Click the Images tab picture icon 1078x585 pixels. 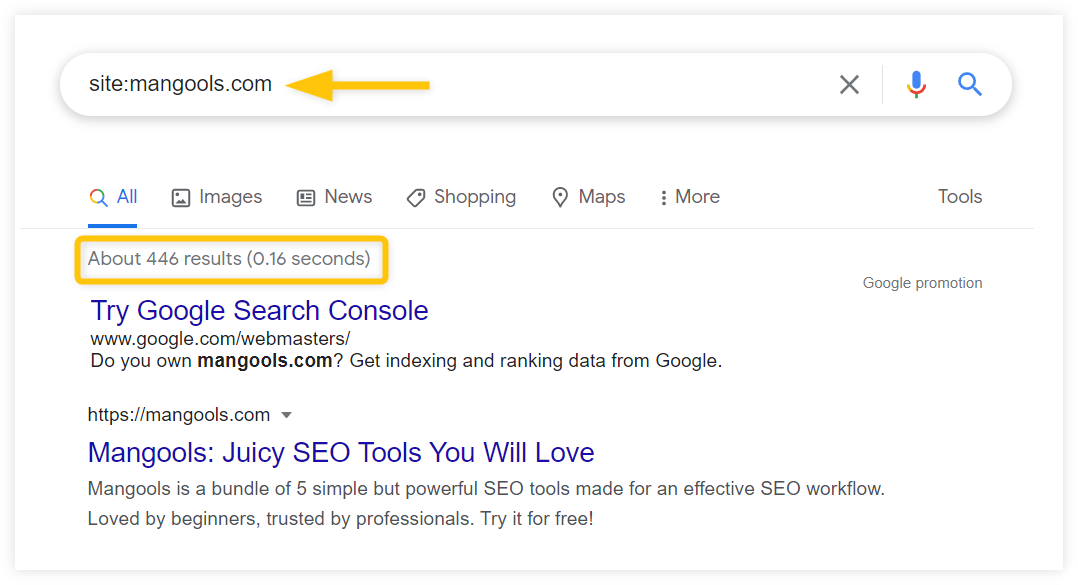coord(181,198)
